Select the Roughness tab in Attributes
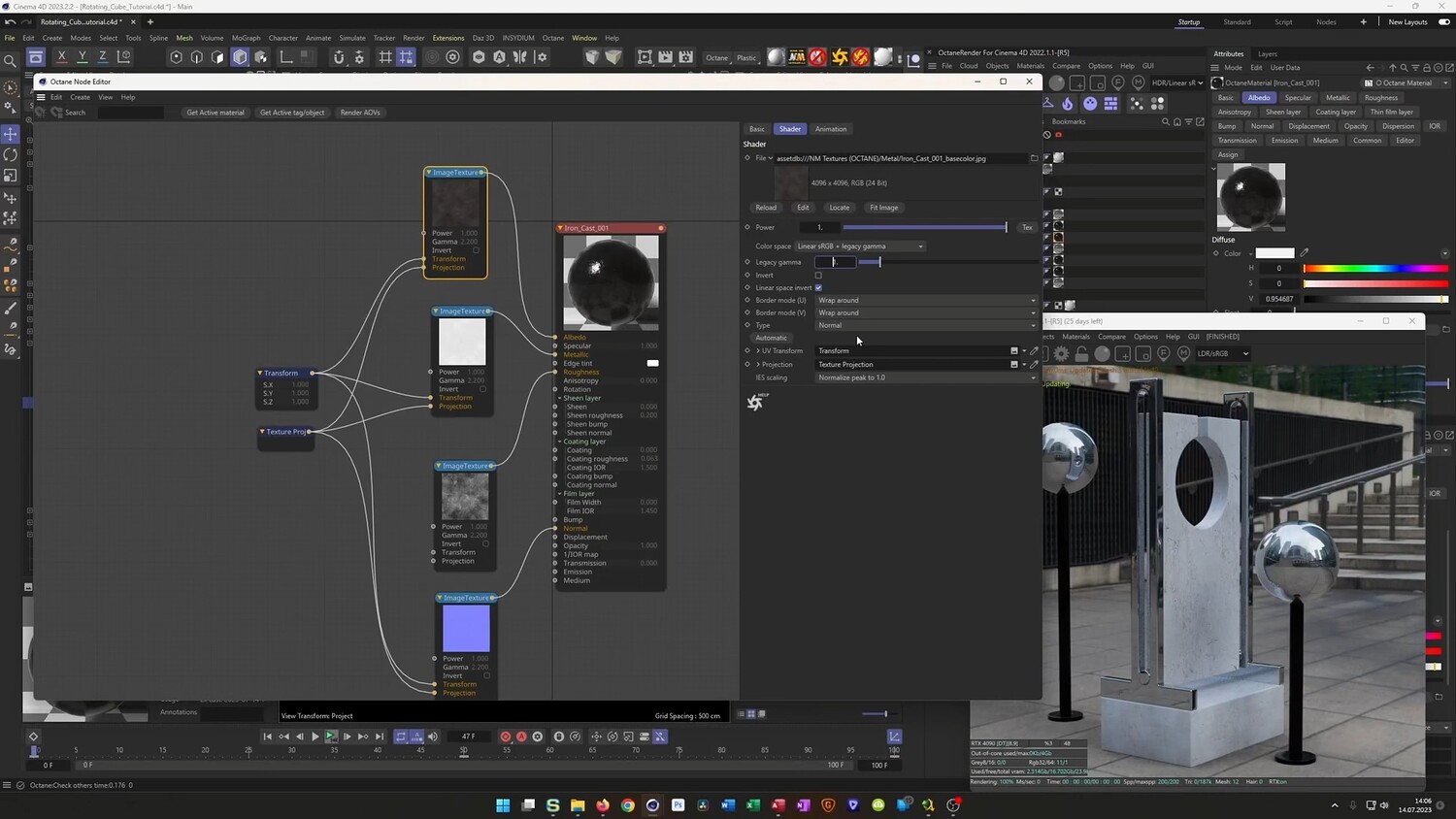Screen dimensions: 1456x819 point(1381,98)
